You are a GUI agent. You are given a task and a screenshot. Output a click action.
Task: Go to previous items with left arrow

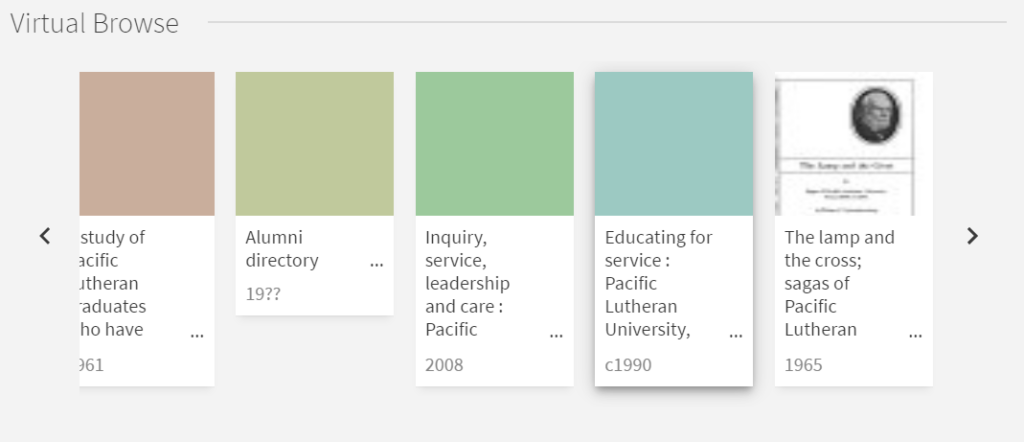pyautogui.click(x=45, y=236)
